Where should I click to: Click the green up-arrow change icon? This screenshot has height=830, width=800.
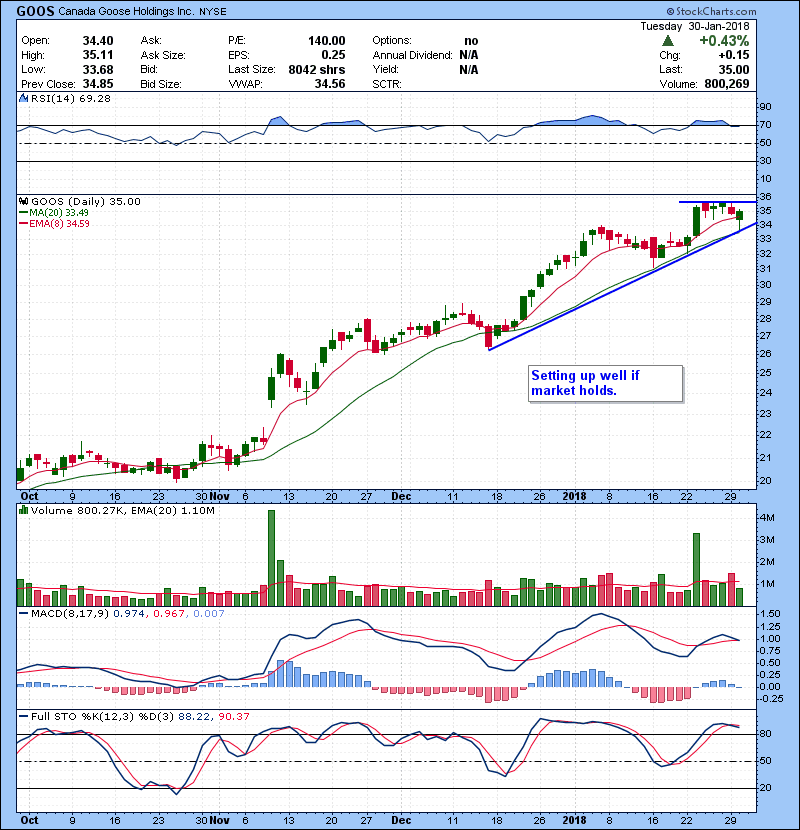(668, 40)
